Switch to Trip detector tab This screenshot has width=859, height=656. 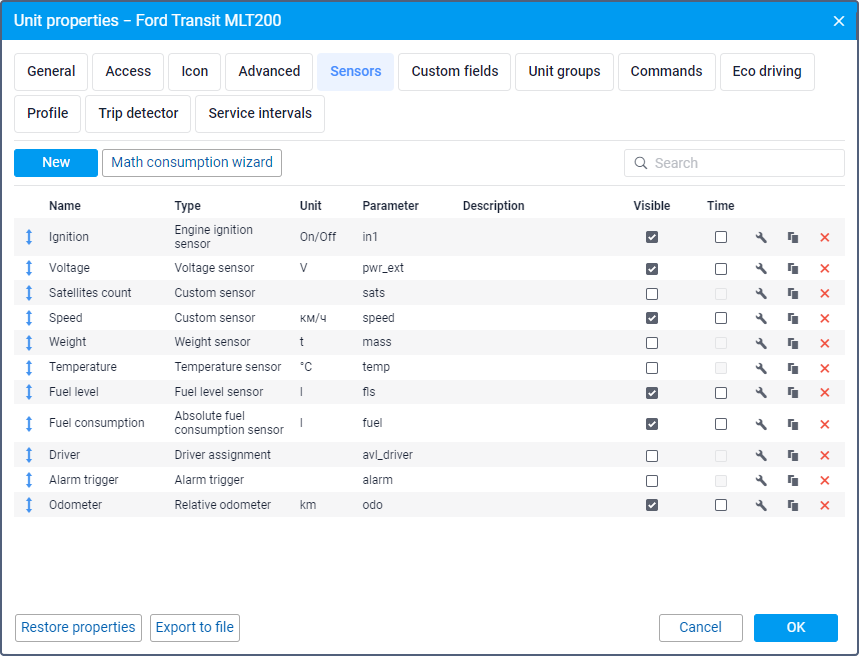click(x=138, y=113)
